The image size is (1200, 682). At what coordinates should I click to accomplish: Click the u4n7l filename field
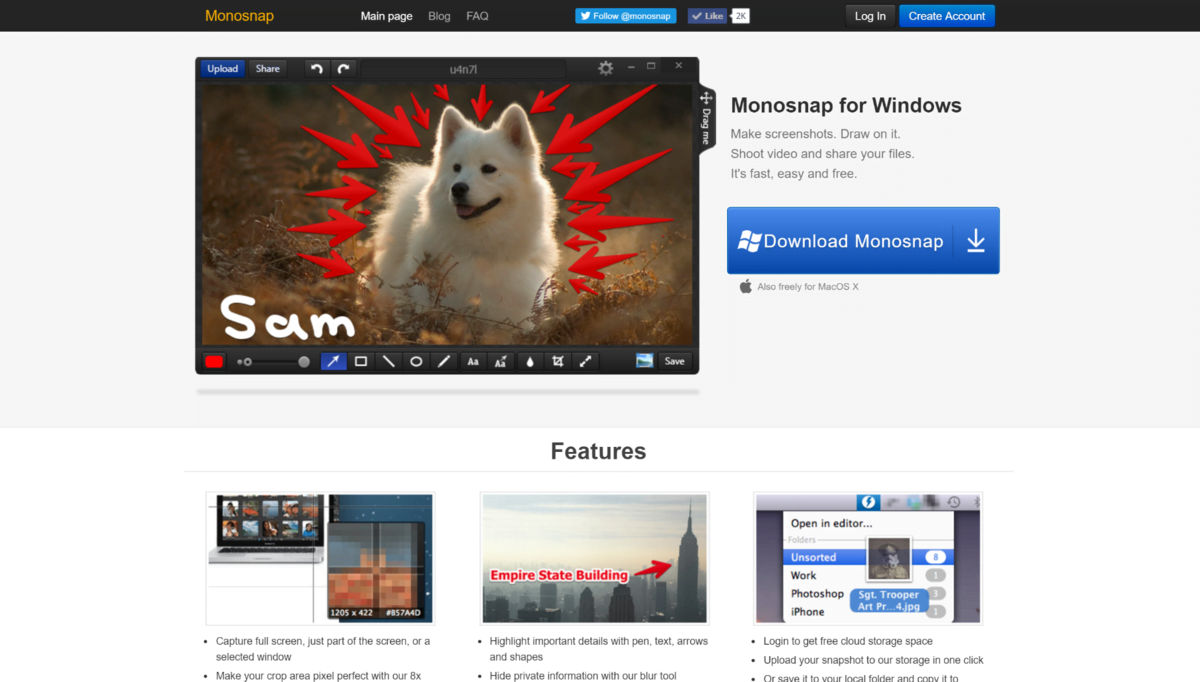coord(464,69)
